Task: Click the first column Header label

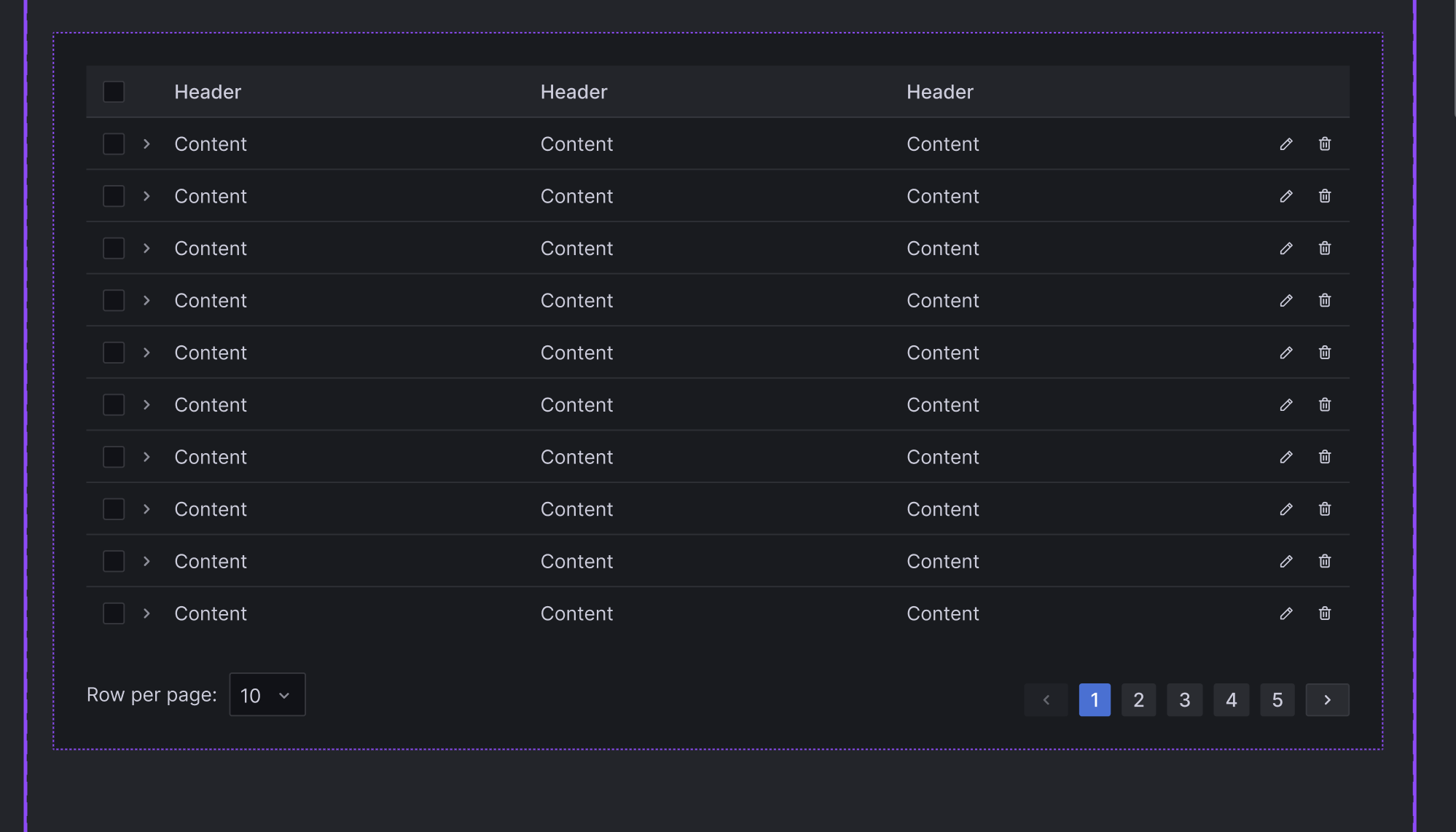Action: point(208,92)
